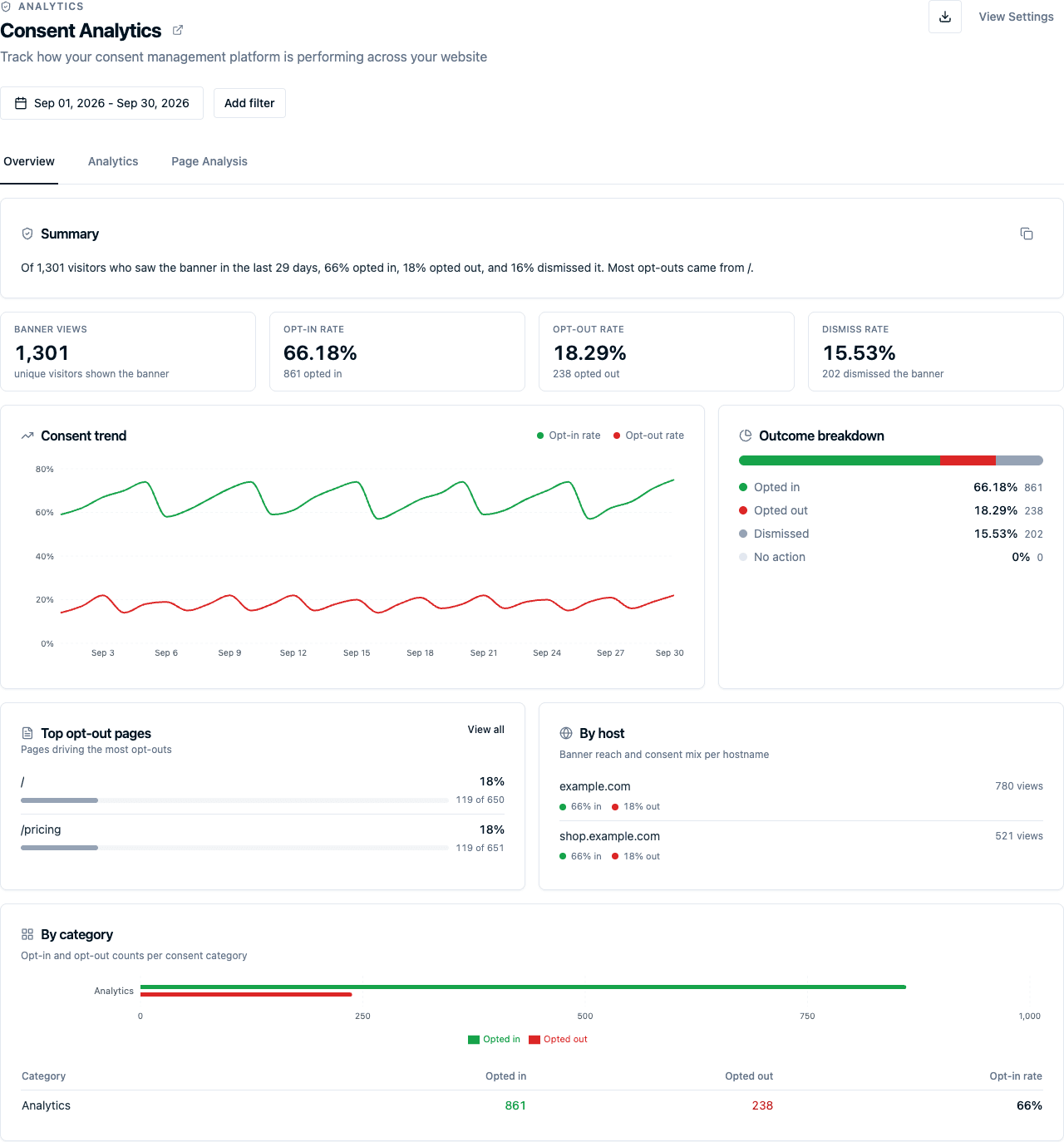1064x1142 pixels.
Task: Select the Opt-out Rate 18.29% card
Action: (667, 352)
